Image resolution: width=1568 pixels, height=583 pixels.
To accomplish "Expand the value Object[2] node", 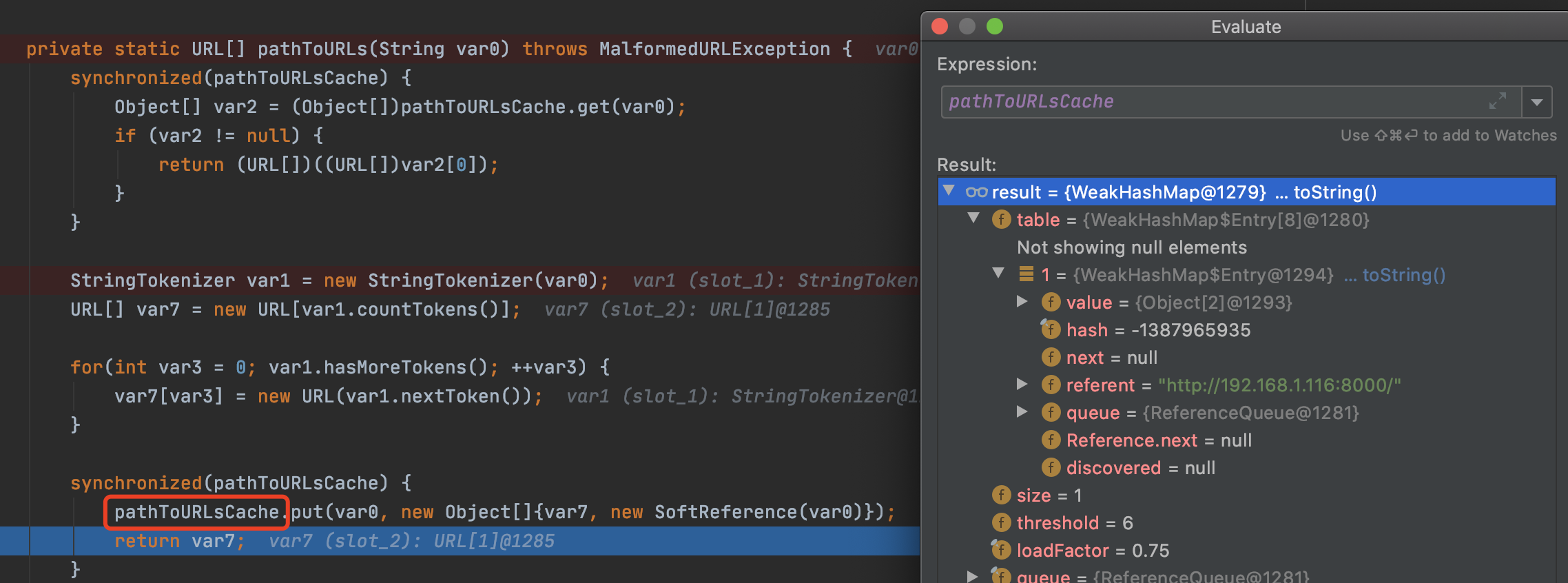I will coord(1022,302).
